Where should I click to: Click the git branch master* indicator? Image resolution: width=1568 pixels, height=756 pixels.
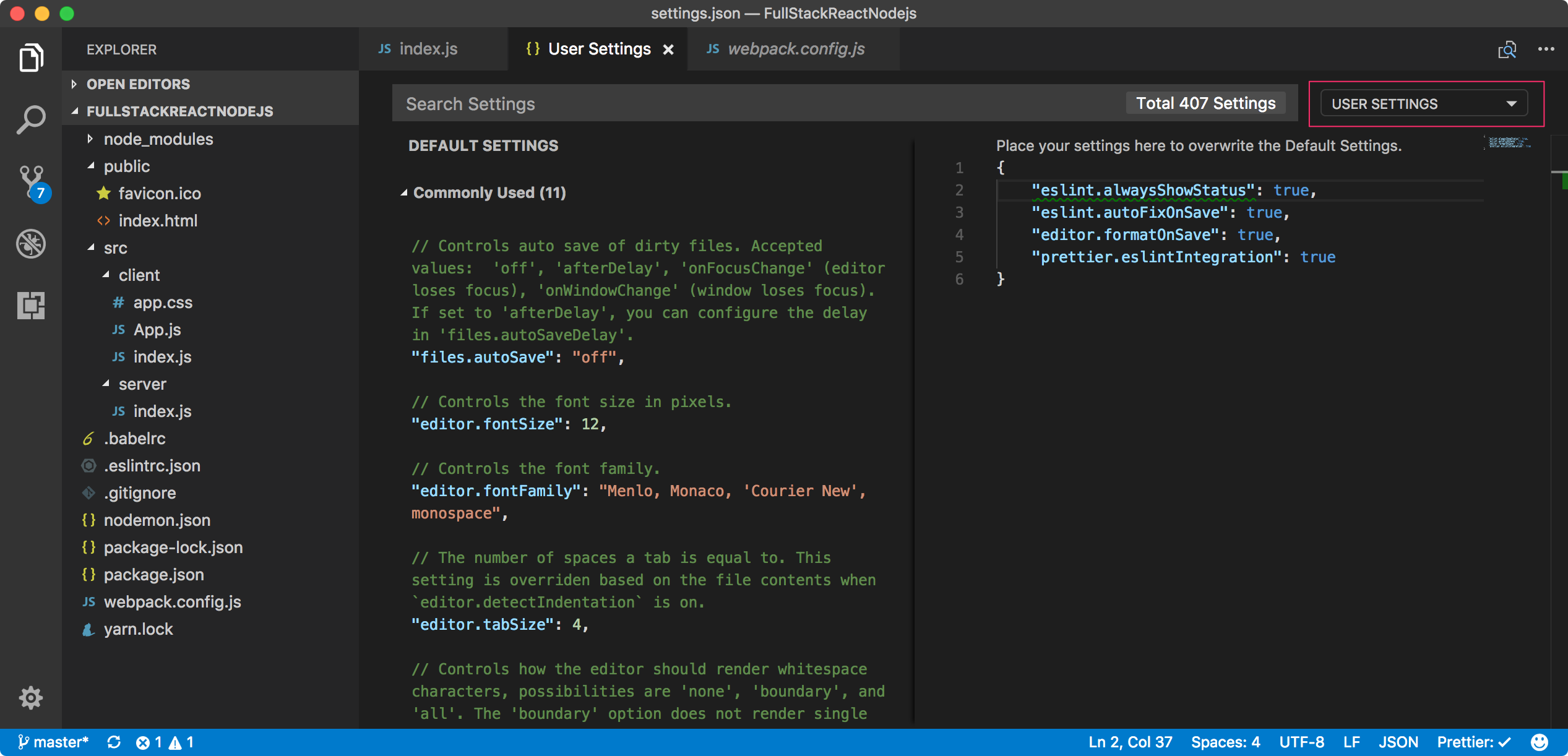coord(53,742)
